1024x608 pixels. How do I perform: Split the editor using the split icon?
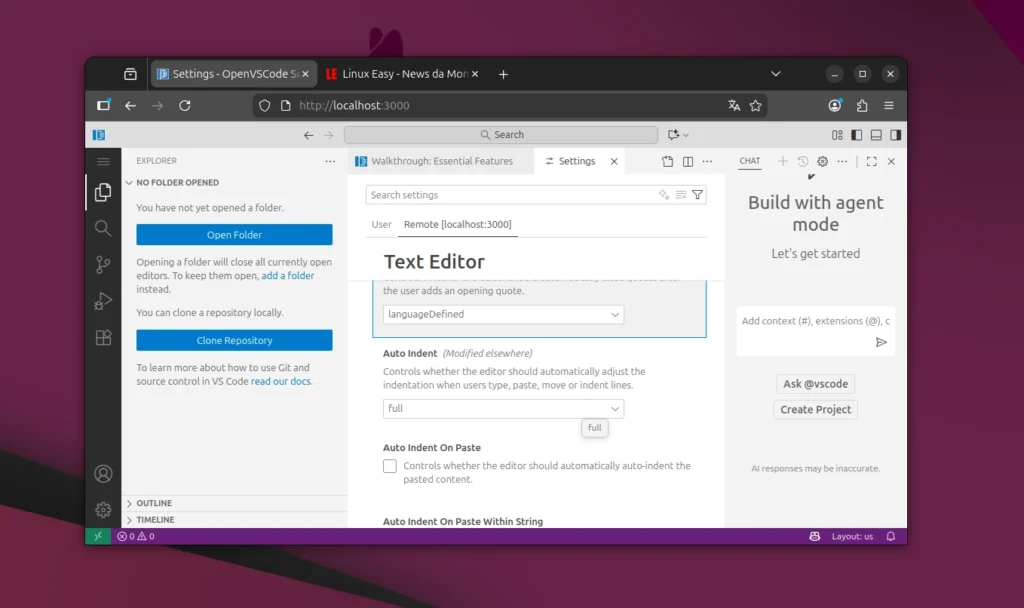click(x=689, y=161)
